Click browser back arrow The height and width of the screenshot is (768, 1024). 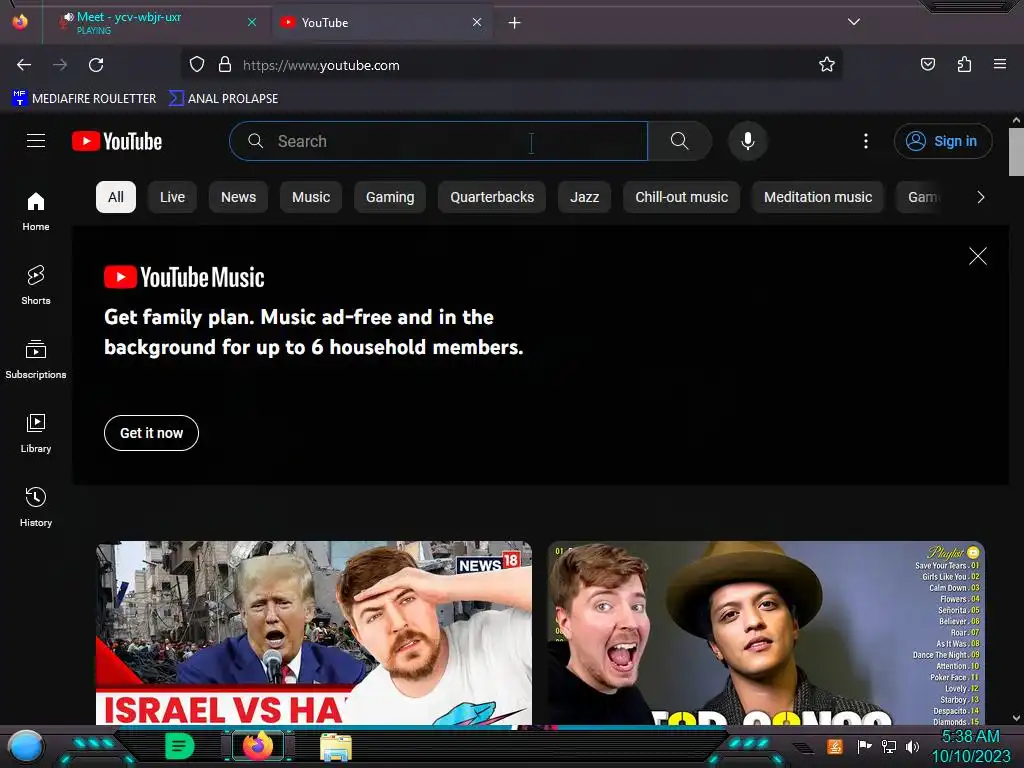coord(24,65)
